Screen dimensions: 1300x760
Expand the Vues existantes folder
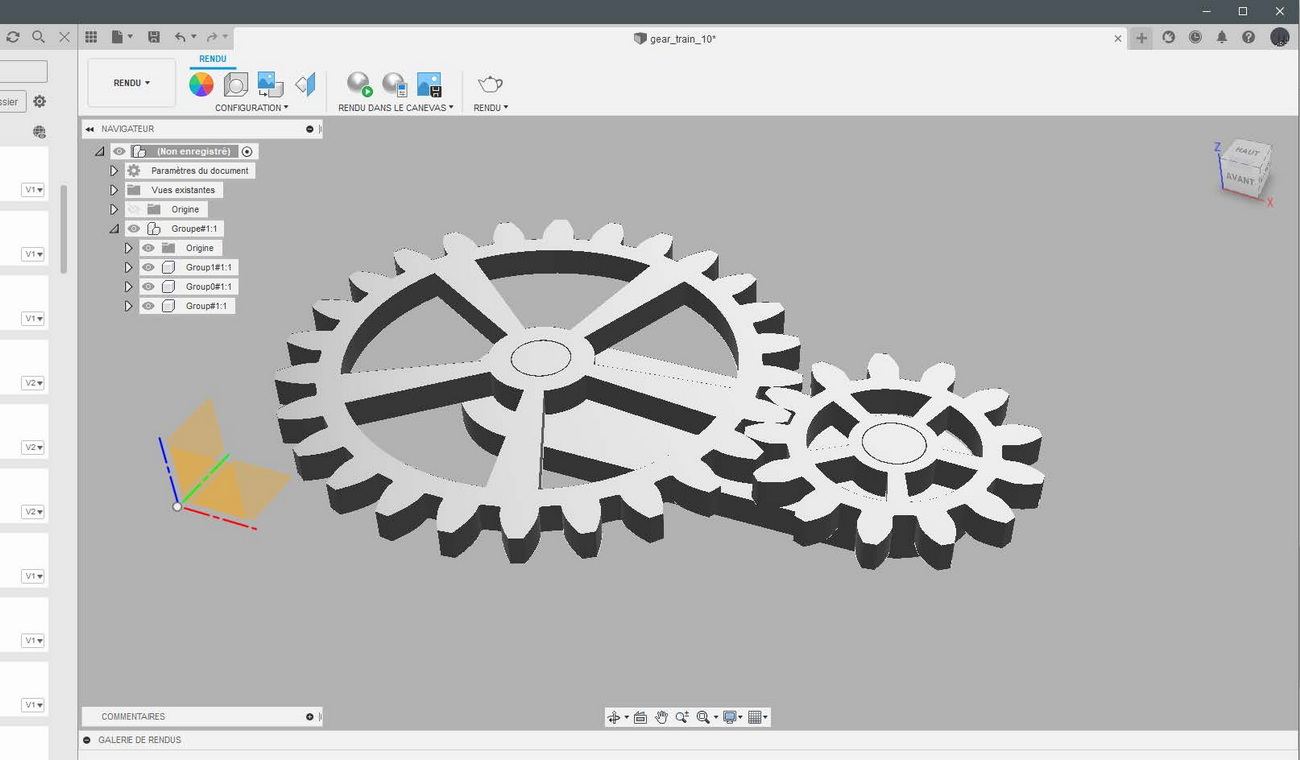point(114,190)
